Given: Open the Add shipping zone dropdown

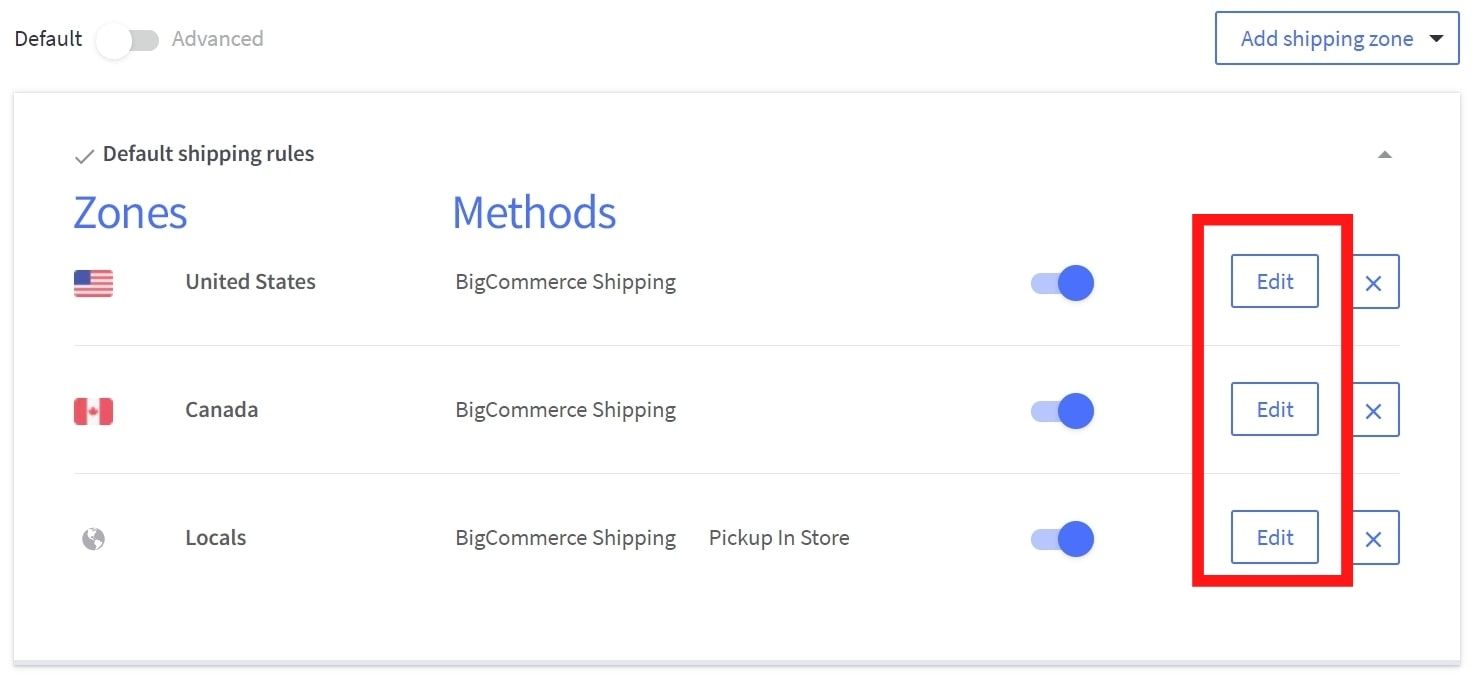Looking at the screenshot, I should click(1336, 39).
